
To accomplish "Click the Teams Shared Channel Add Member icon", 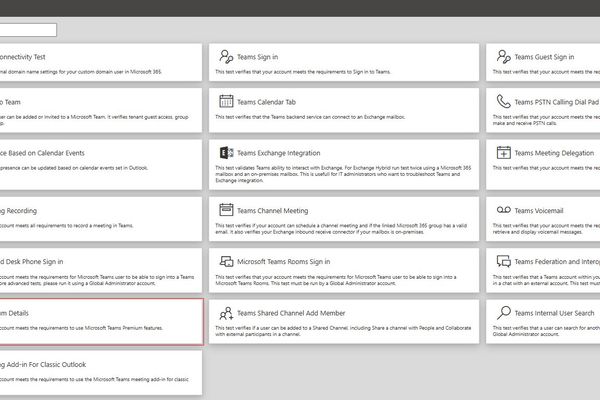I will tap(226, 313).
